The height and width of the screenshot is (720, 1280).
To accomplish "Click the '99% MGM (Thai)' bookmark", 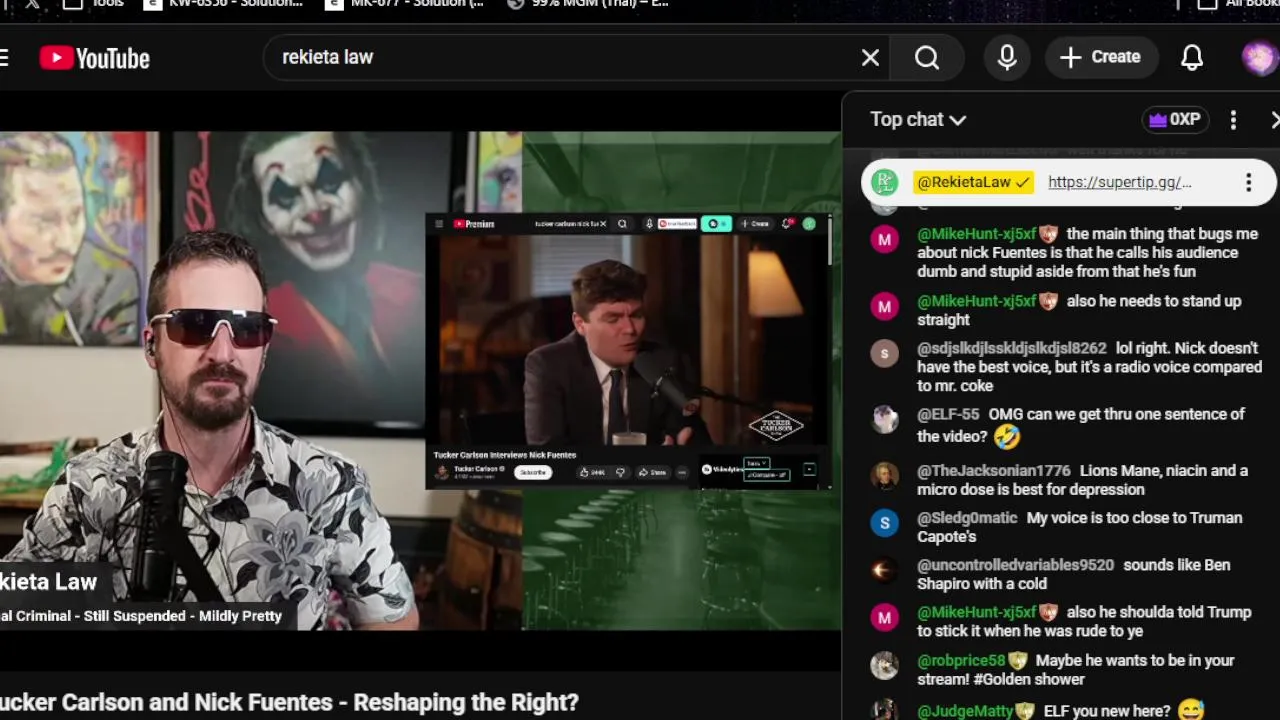I will point(588,4).
